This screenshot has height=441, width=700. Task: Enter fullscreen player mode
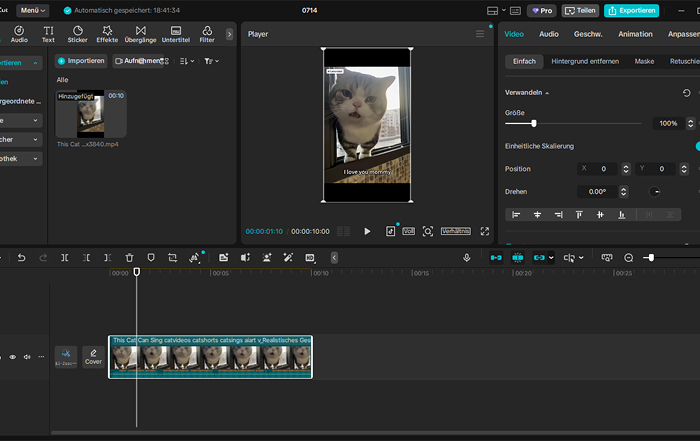[485, 231]
